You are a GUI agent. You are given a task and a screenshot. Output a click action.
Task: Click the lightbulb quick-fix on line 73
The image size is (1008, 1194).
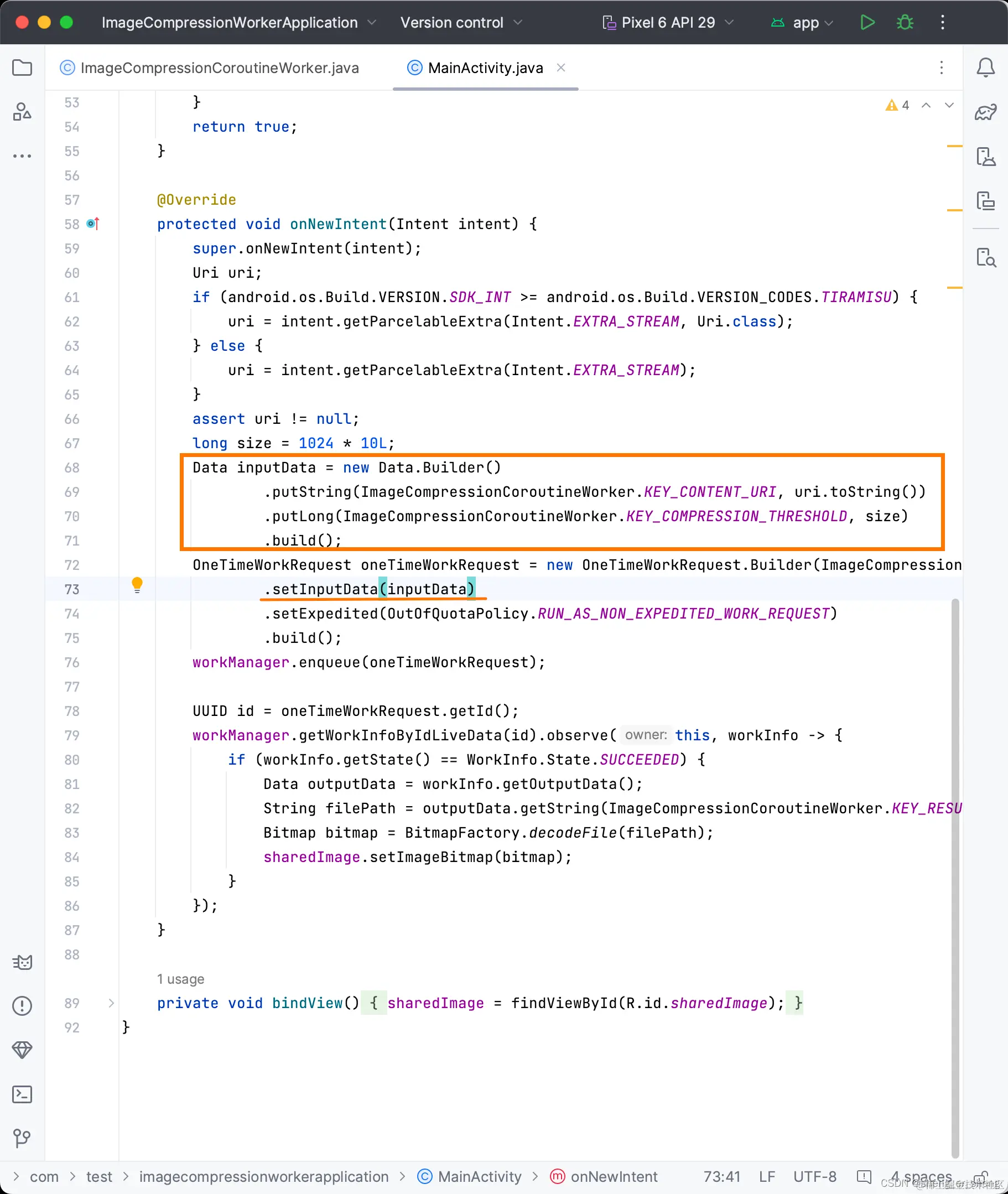(137, 585)
